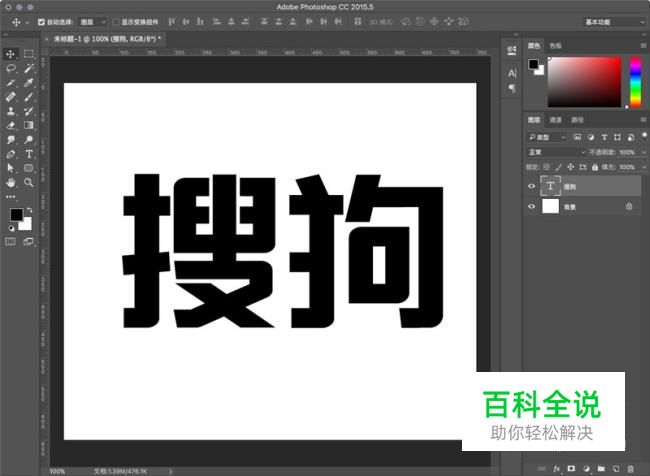Viewport: 650px width, 476px height.
Task: Add a layer mask from Layers footer
Action: click(x=571, y=469)
